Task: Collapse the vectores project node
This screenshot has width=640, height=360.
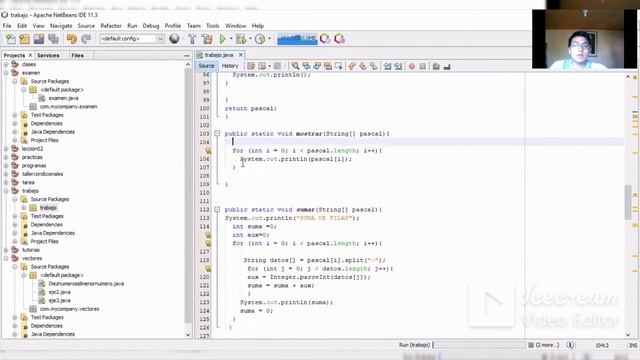Action: point(6,258)
